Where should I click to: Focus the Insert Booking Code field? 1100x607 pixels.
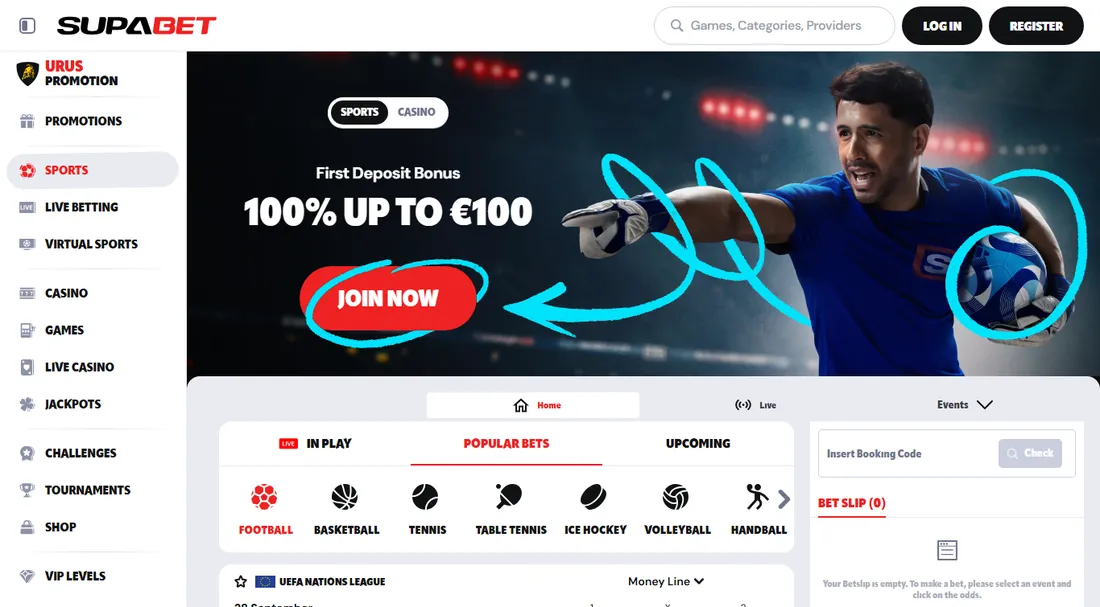(x=909, y=453)
